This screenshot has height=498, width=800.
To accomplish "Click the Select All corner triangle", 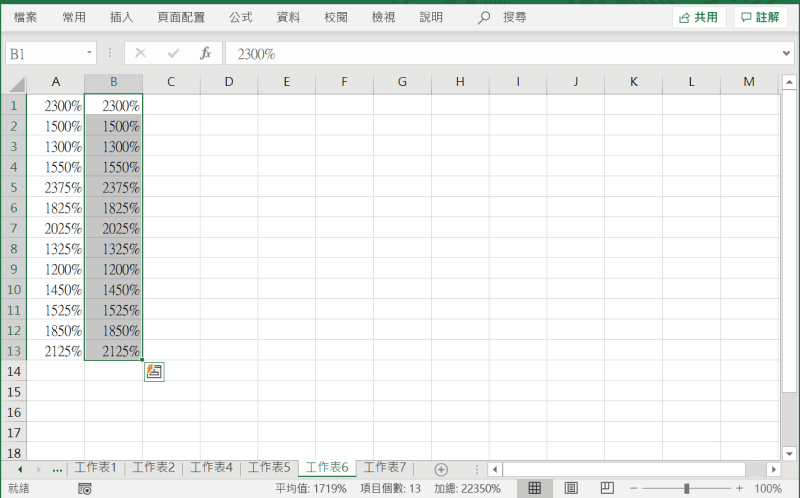I will tap(14, 83).
